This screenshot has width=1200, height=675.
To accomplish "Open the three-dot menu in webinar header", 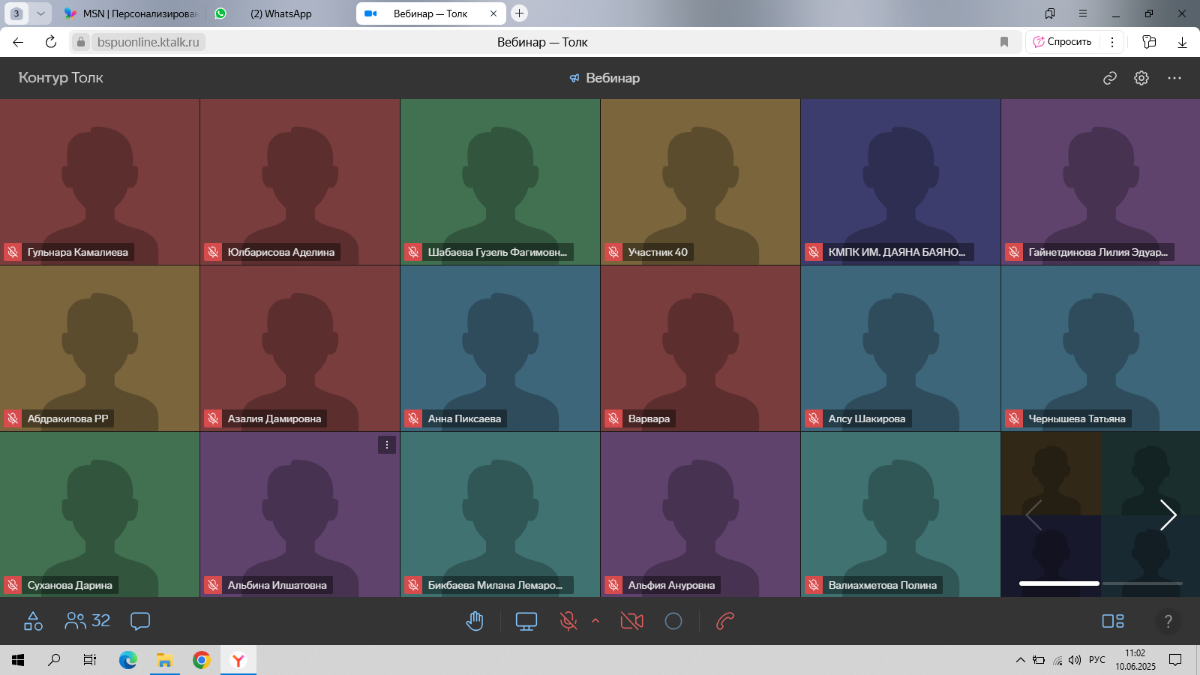I will [1174, 78].
